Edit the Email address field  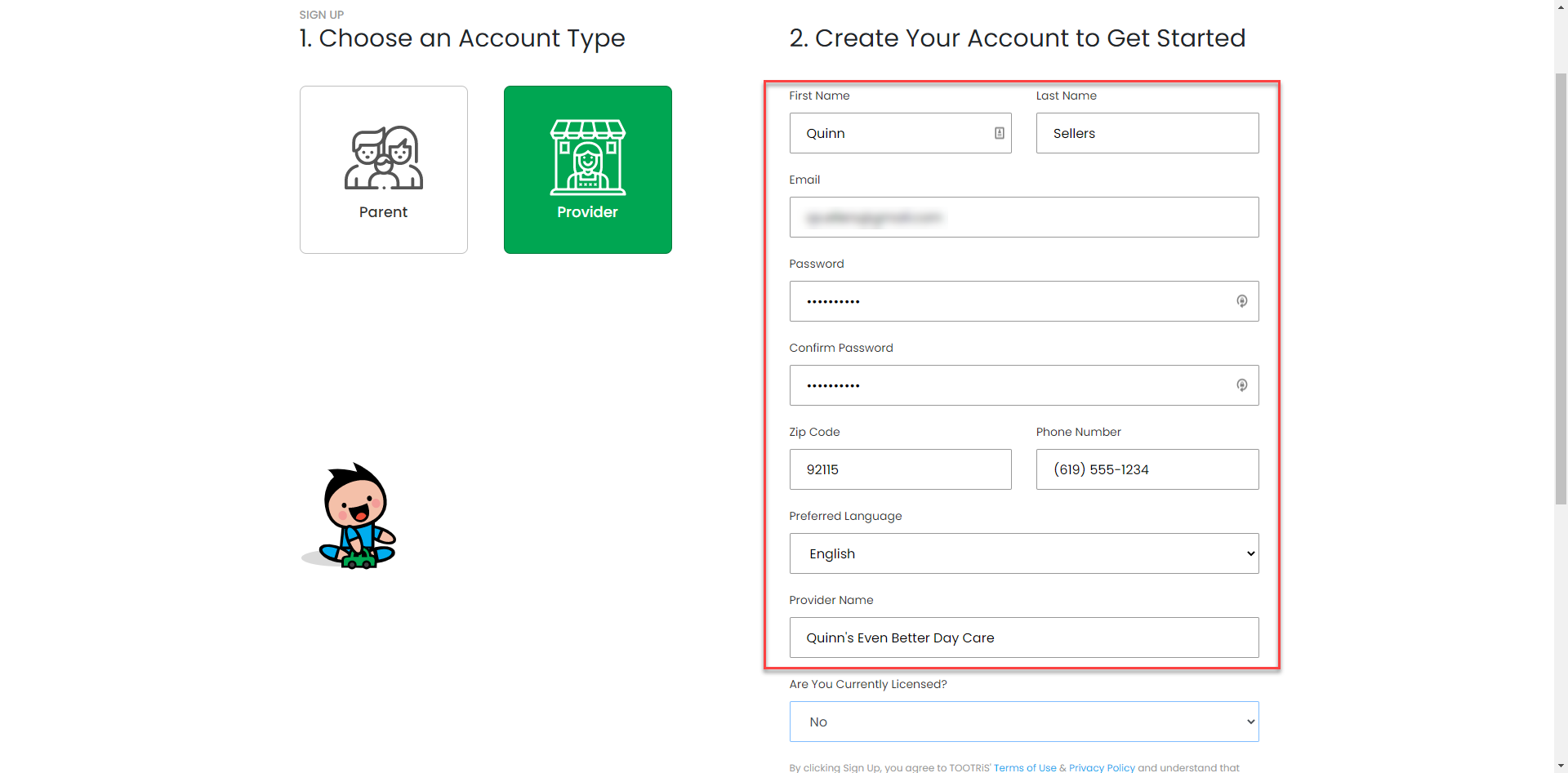click(1023, 217)
